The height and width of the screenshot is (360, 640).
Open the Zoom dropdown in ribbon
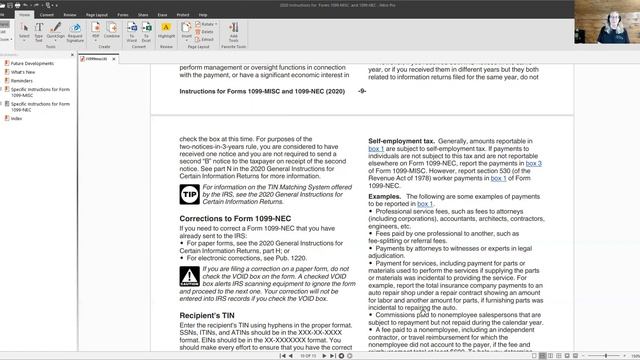tap(11, 39)
